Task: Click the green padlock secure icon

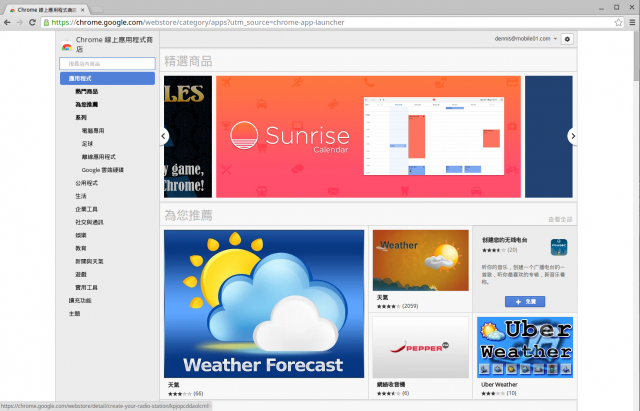Action: (x=47, y=22)
